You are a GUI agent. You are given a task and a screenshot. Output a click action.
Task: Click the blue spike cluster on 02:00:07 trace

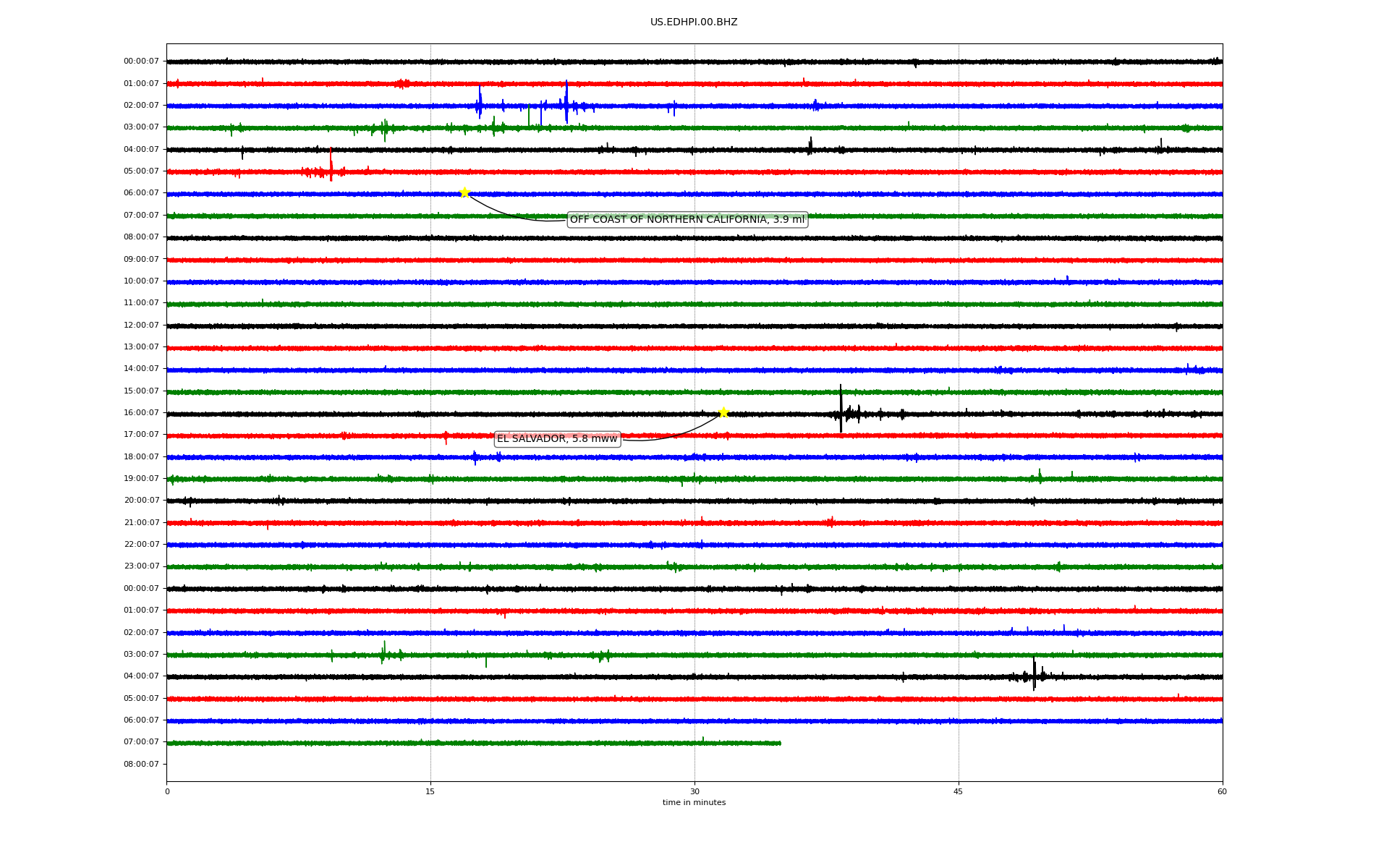(x=566, y=101)
